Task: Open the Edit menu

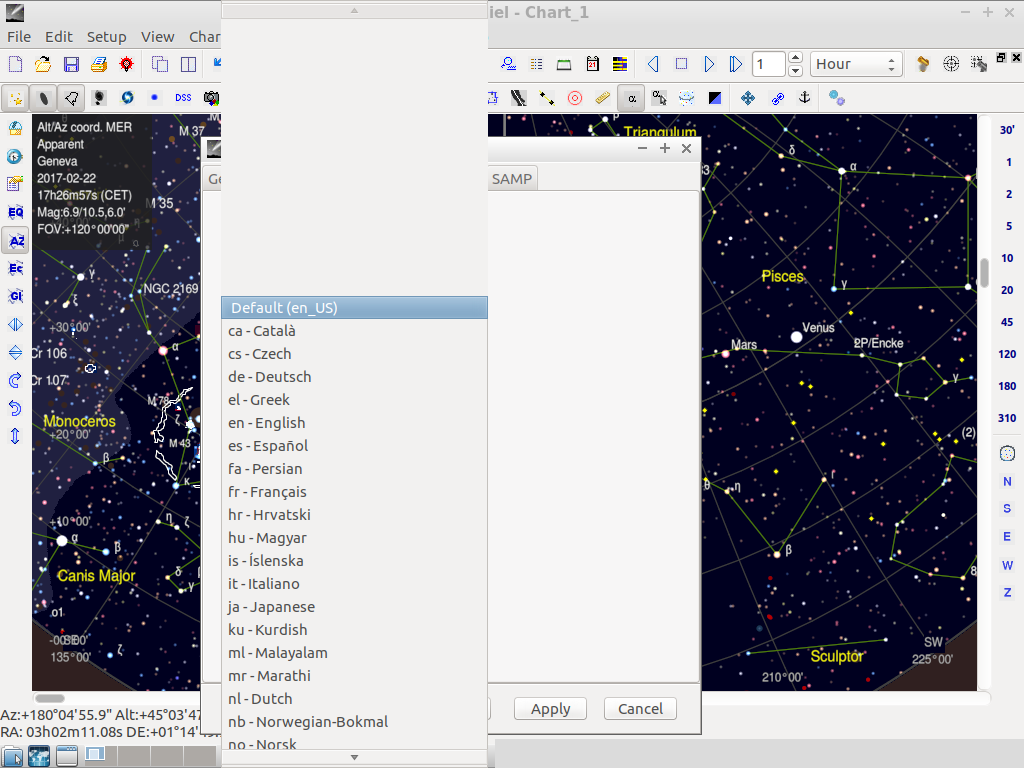Action: [x=59, y=37]
